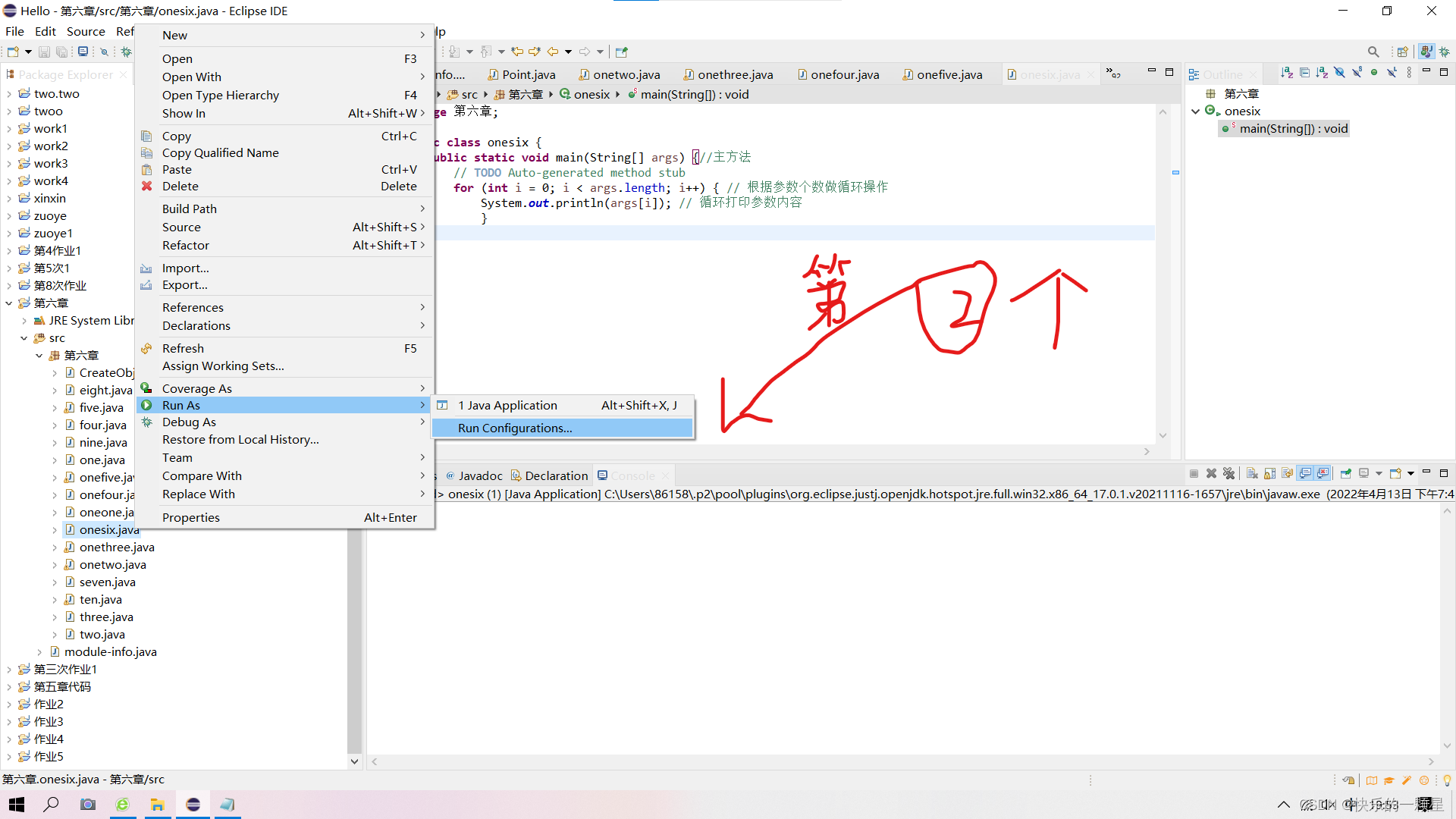Viewport: 1456px width, 819px height.
Task: Click Open Console icon
Action: point(1395,473)
